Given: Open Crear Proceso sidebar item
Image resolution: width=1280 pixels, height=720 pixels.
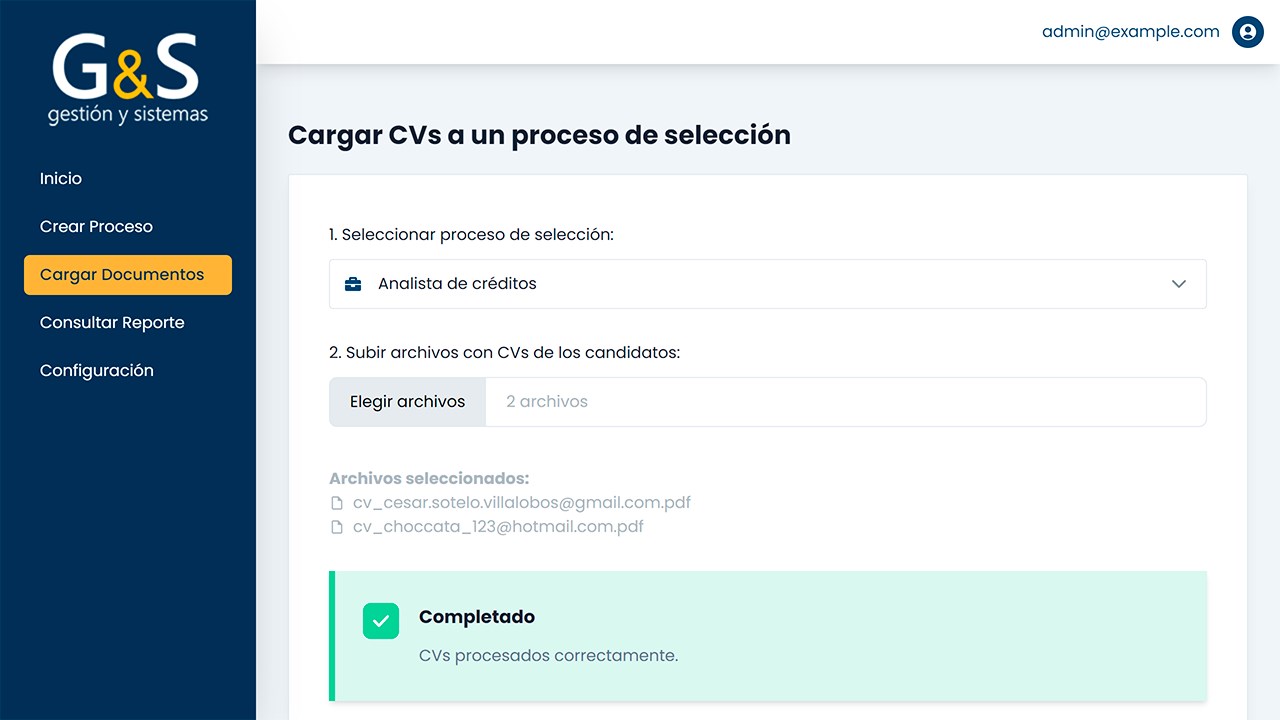Looking at the screenshot, I should [96, 226].
